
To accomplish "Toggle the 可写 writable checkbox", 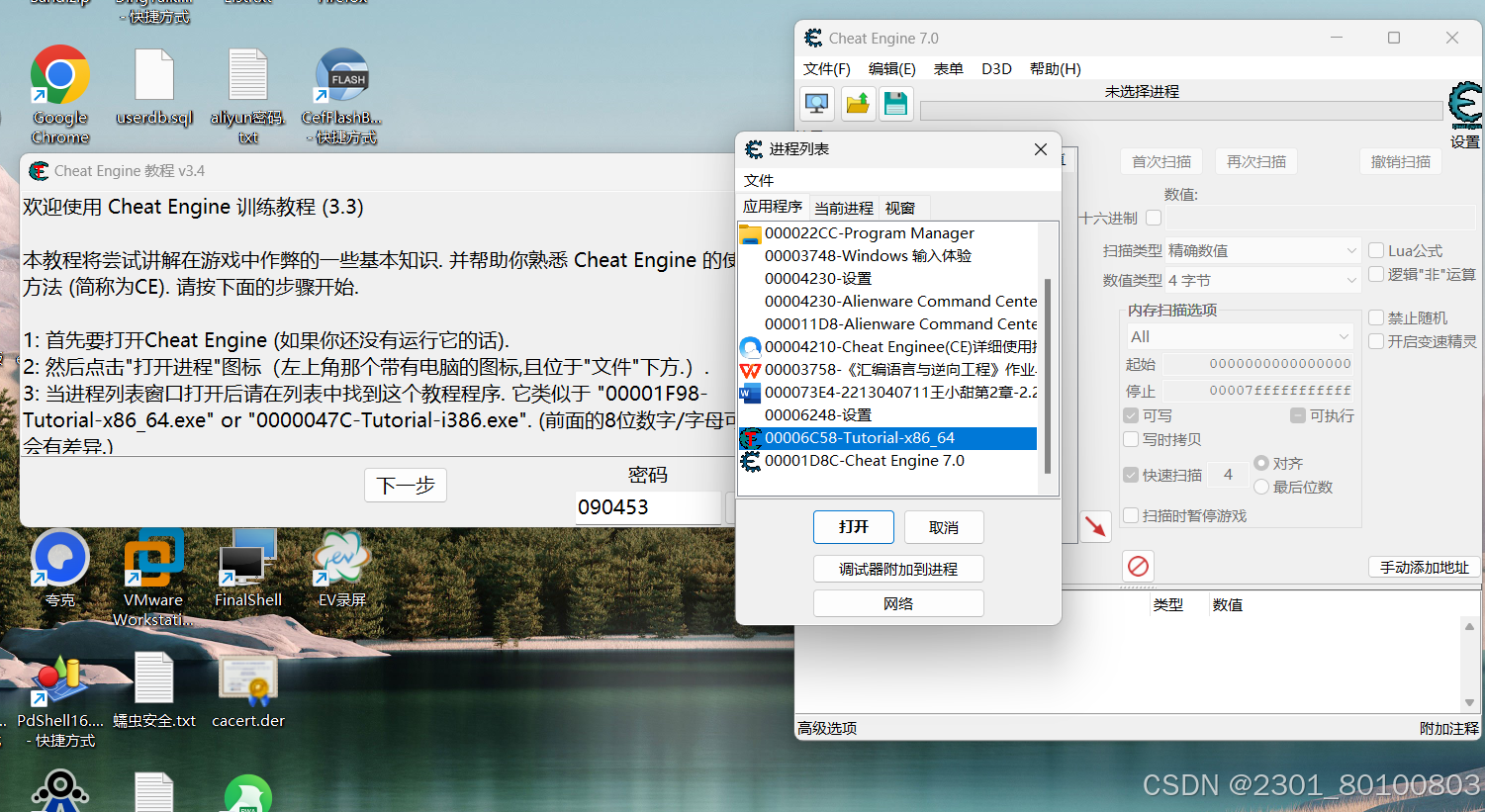I will tap(1131, 415).
